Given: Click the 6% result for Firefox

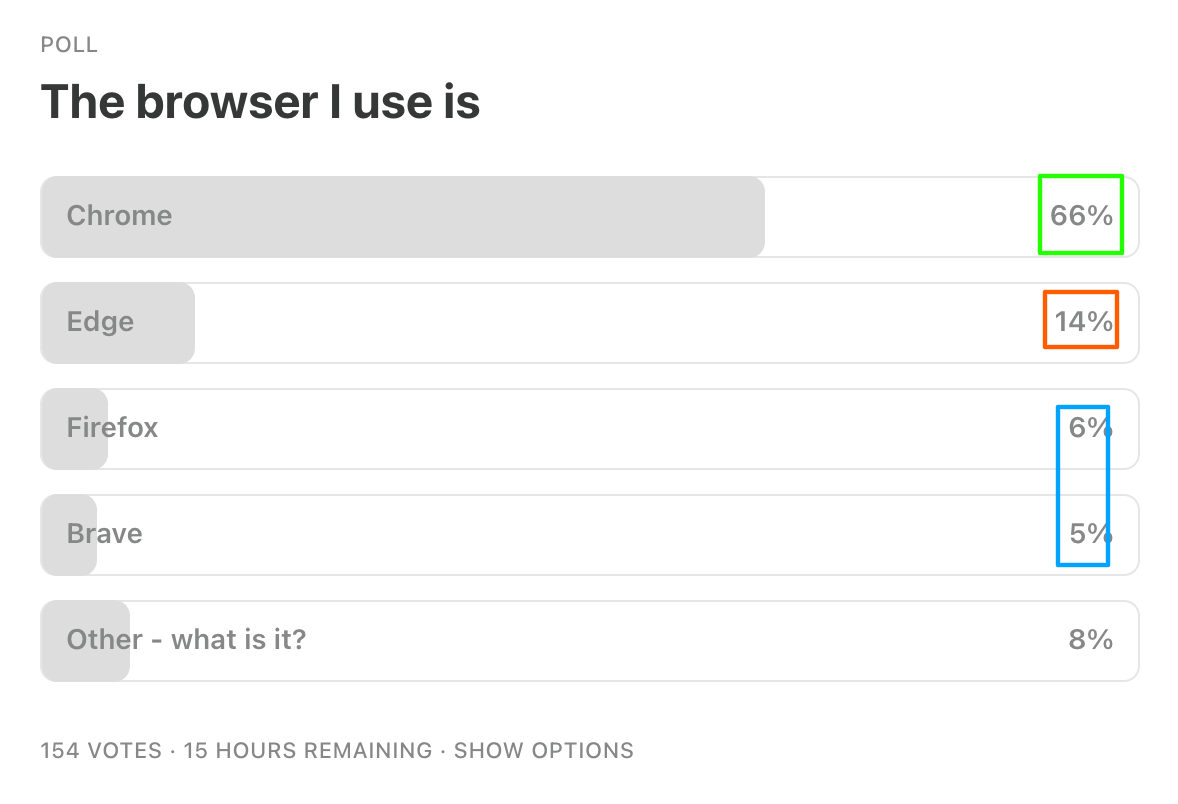Looking at the screenshot, I should (1091, 428).
